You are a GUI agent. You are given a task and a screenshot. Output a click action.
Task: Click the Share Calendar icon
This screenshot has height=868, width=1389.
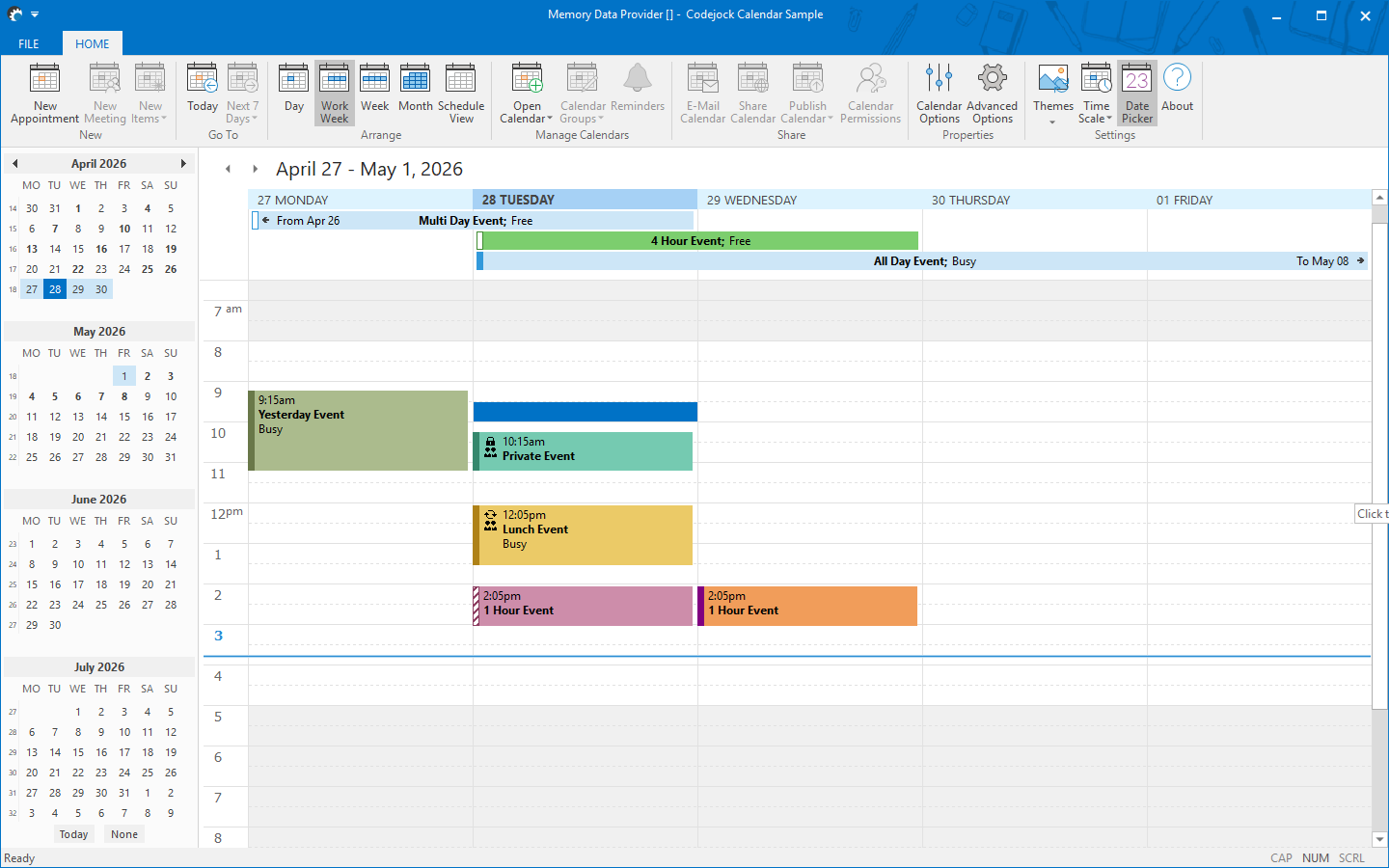coord(752,93)
